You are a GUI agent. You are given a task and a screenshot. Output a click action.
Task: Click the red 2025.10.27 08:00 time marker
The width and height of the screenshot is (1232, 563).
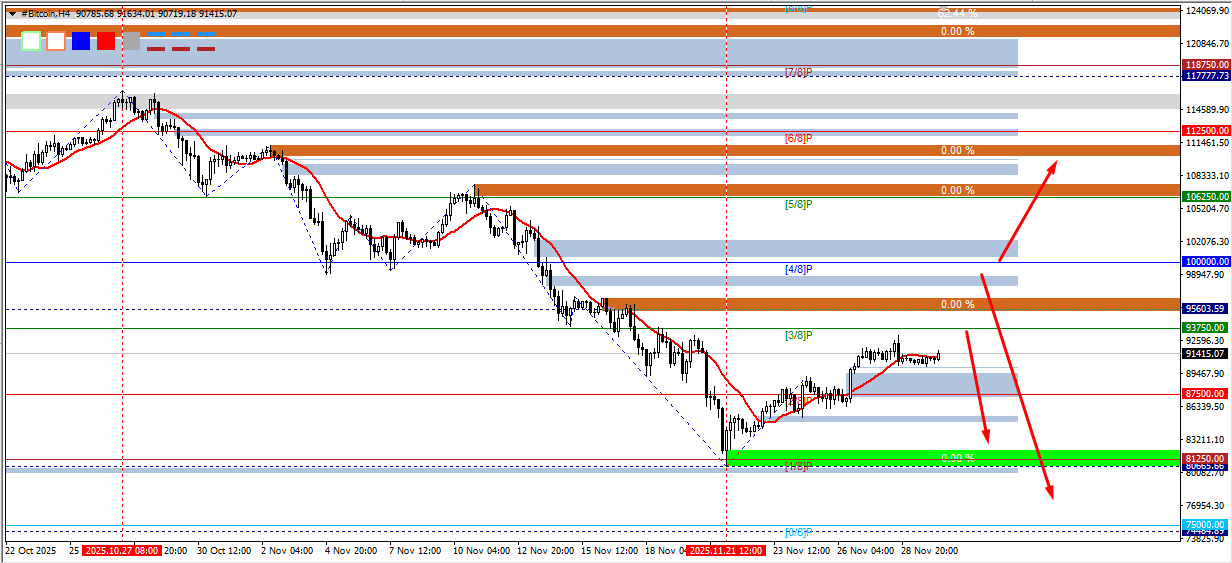pyautogui.click(x=121, y=551)
